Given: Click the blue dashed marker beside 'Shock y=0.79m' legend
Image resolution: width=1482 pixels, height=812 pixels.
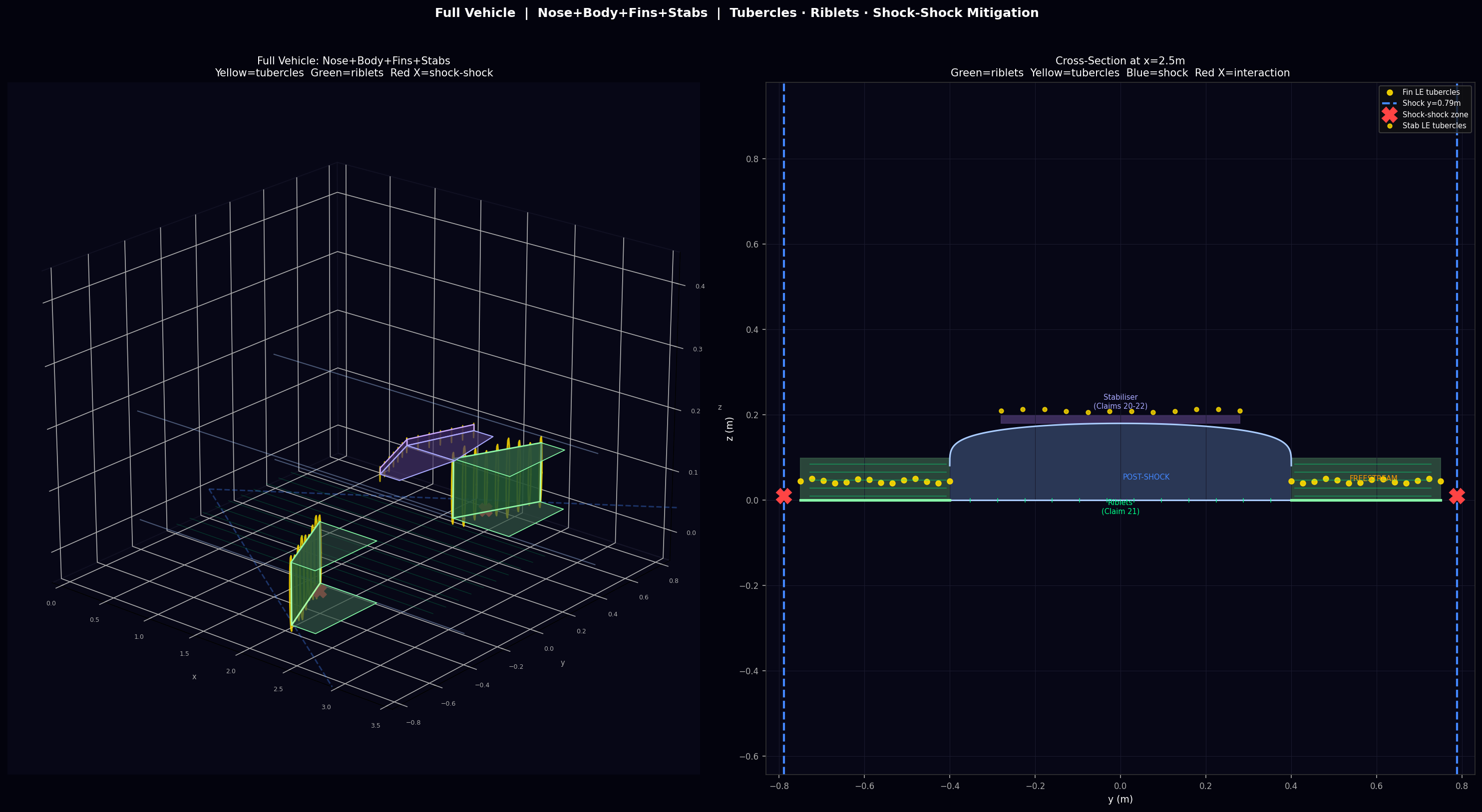Looking at the screenshot, I should click(x=1389, y=103).
